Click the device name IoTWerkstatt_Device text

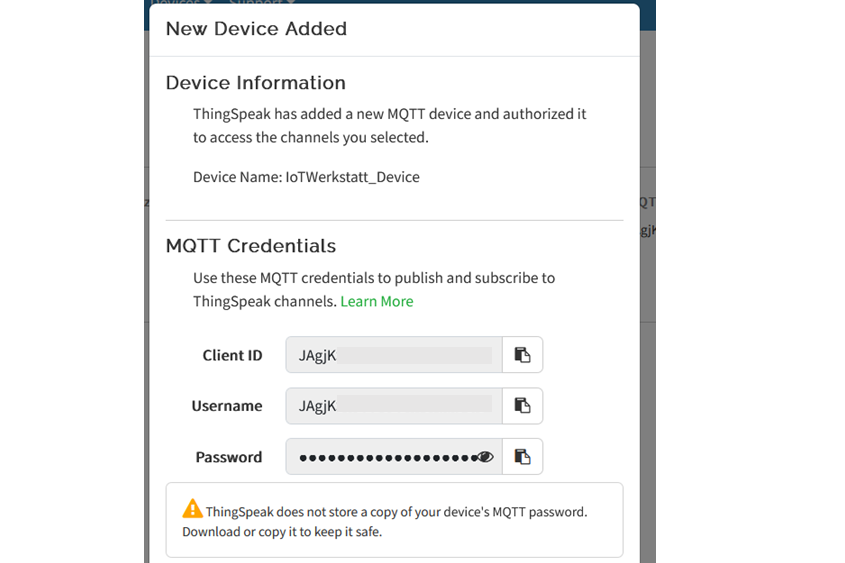306,177
